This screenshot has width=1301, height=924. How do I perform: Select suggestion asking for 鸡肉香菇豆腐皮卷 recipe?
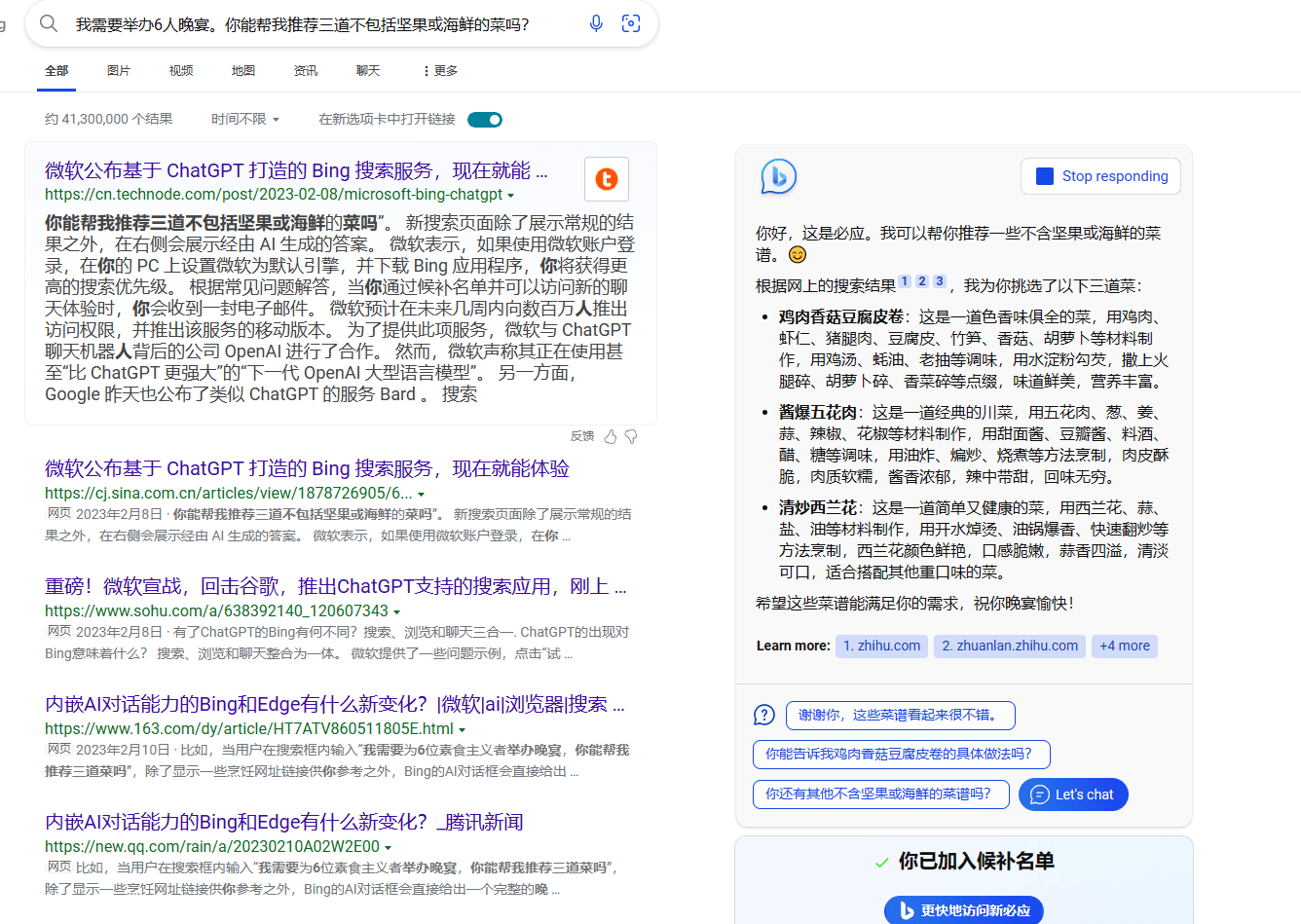pyautogui.click(x=902, y=754)
